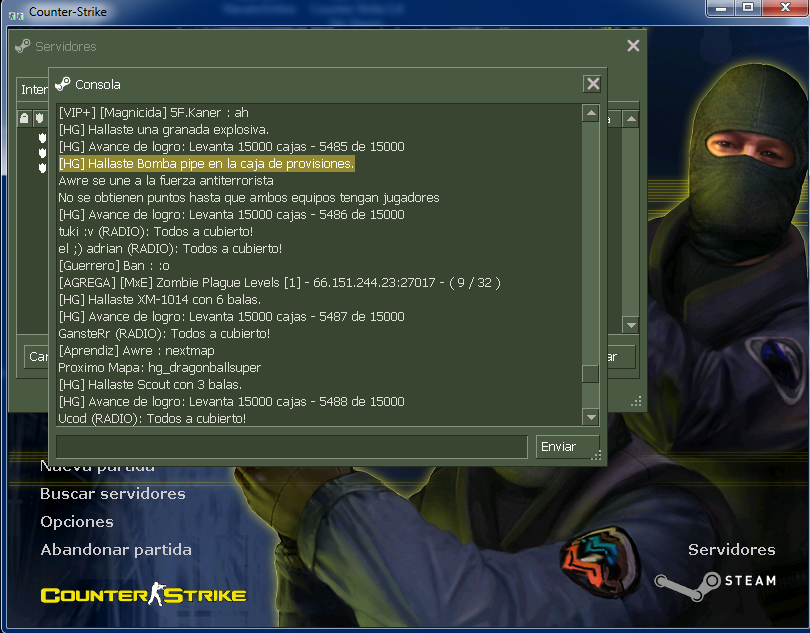Click the '[VIP+] [Magnicida] 5F.Kaner : ah' line
Screen dimensions: 810x633
(153, 113)
